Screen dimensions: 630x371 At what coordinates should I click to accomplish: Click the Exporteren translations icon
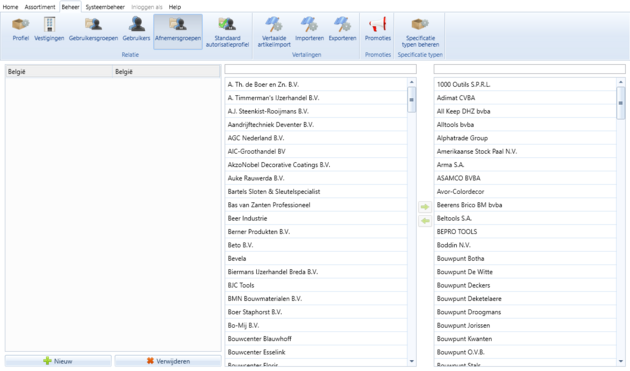click(x=342, y=29)
